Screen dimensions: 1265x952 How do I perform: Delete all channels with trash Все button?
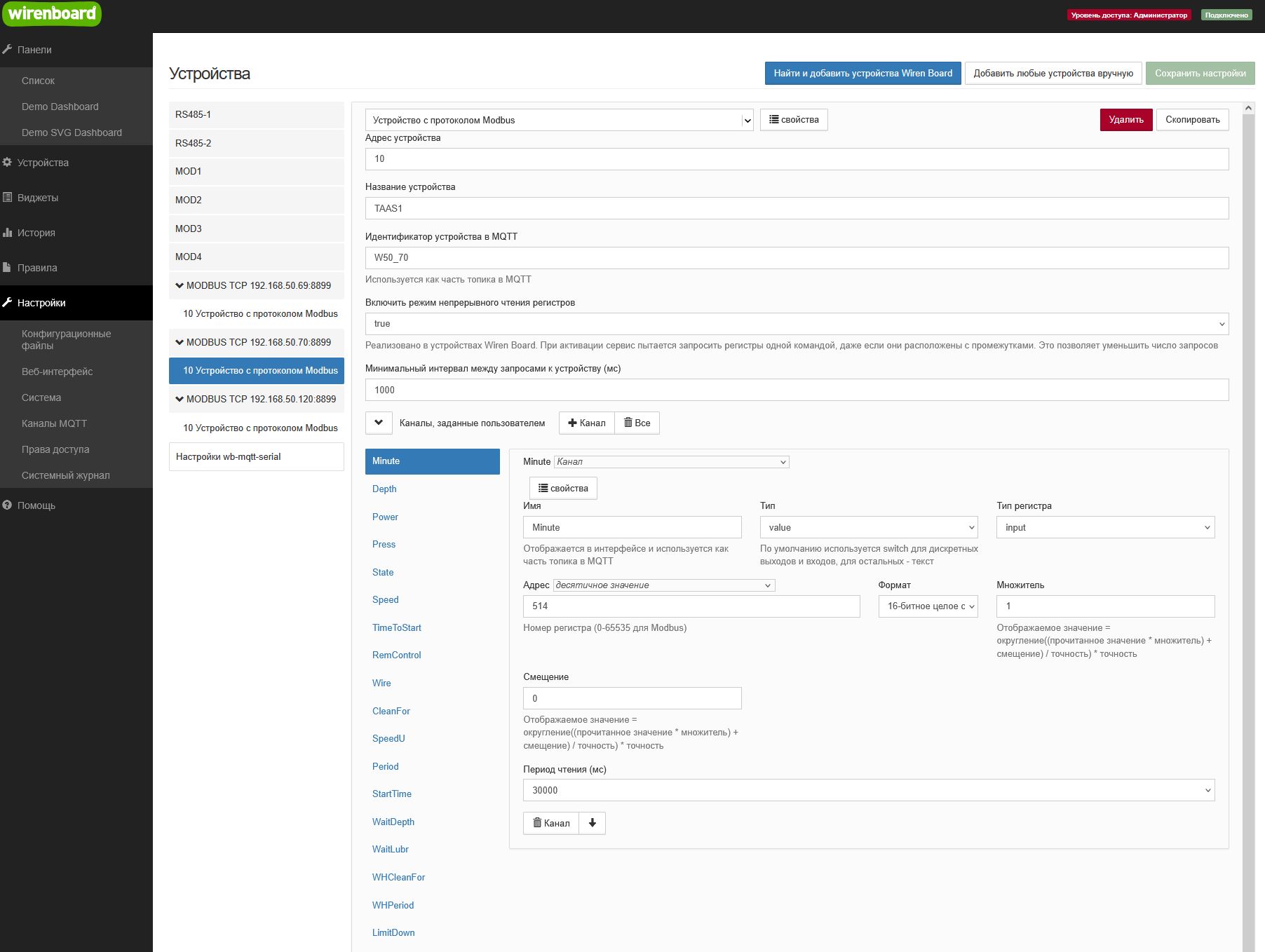(637, 423)
